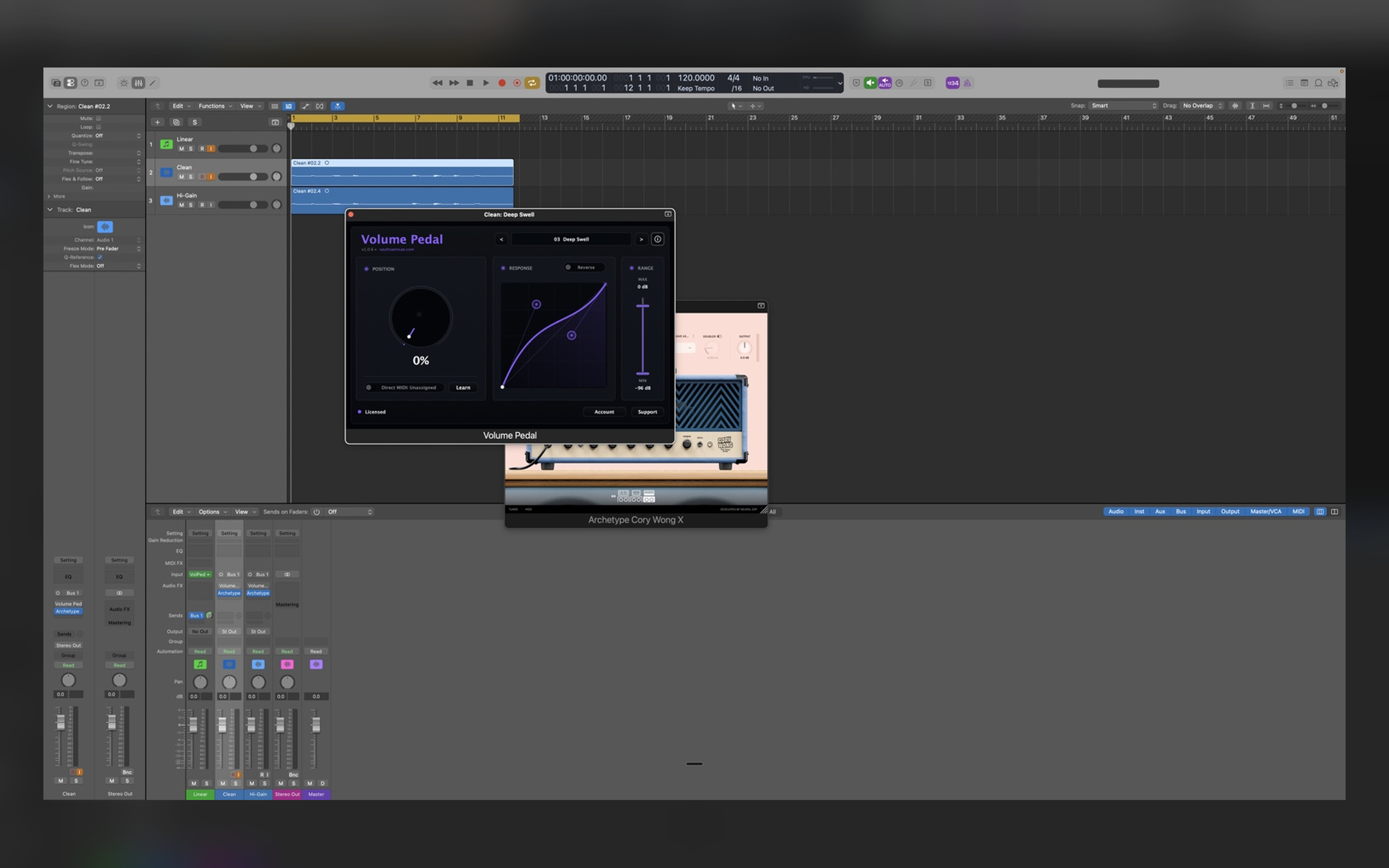1389x868 pixels.
Task: Toggle the Count-in 1234 button
Action: click(x=952, y=82)
